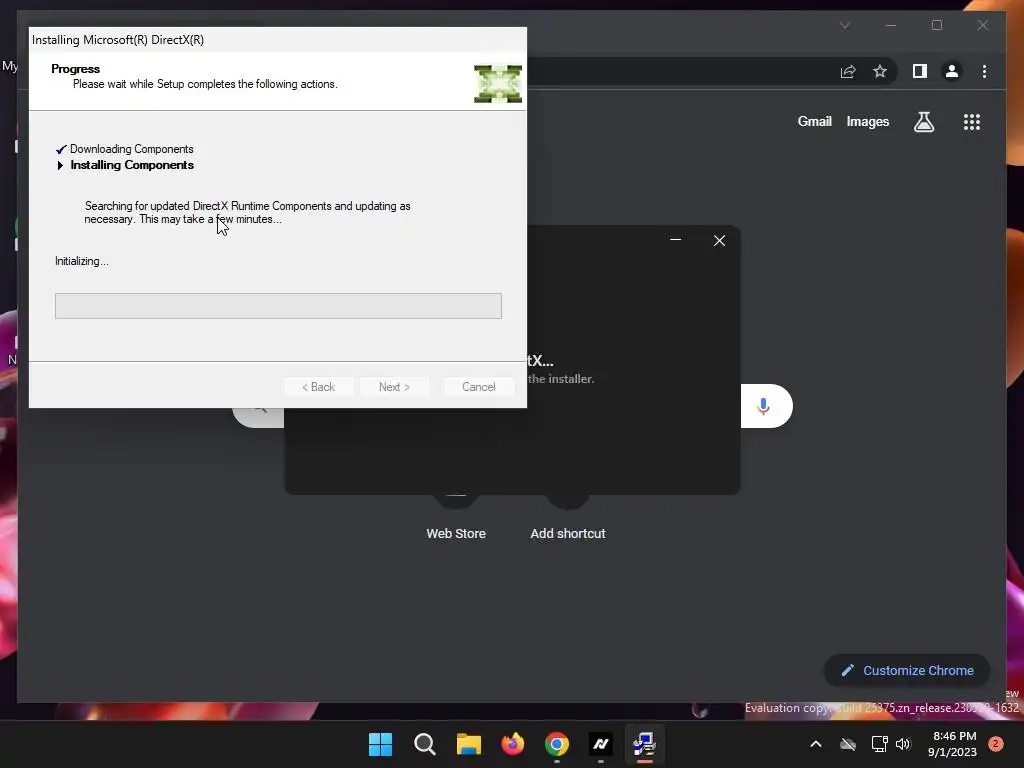The height and width of the screenshot is (768, 1024).
Task: Open Gmail link on Google page
Action: pyautogui.click(x=814, y=121)
